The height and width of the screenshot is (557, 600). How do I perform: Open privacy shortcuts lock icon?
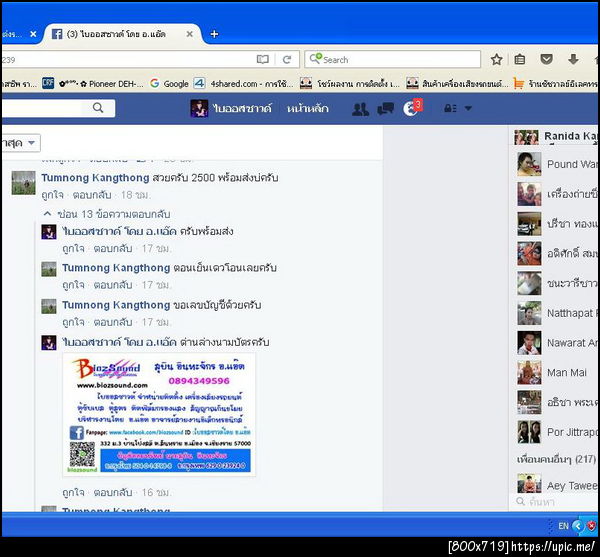[x=450, y=109]
